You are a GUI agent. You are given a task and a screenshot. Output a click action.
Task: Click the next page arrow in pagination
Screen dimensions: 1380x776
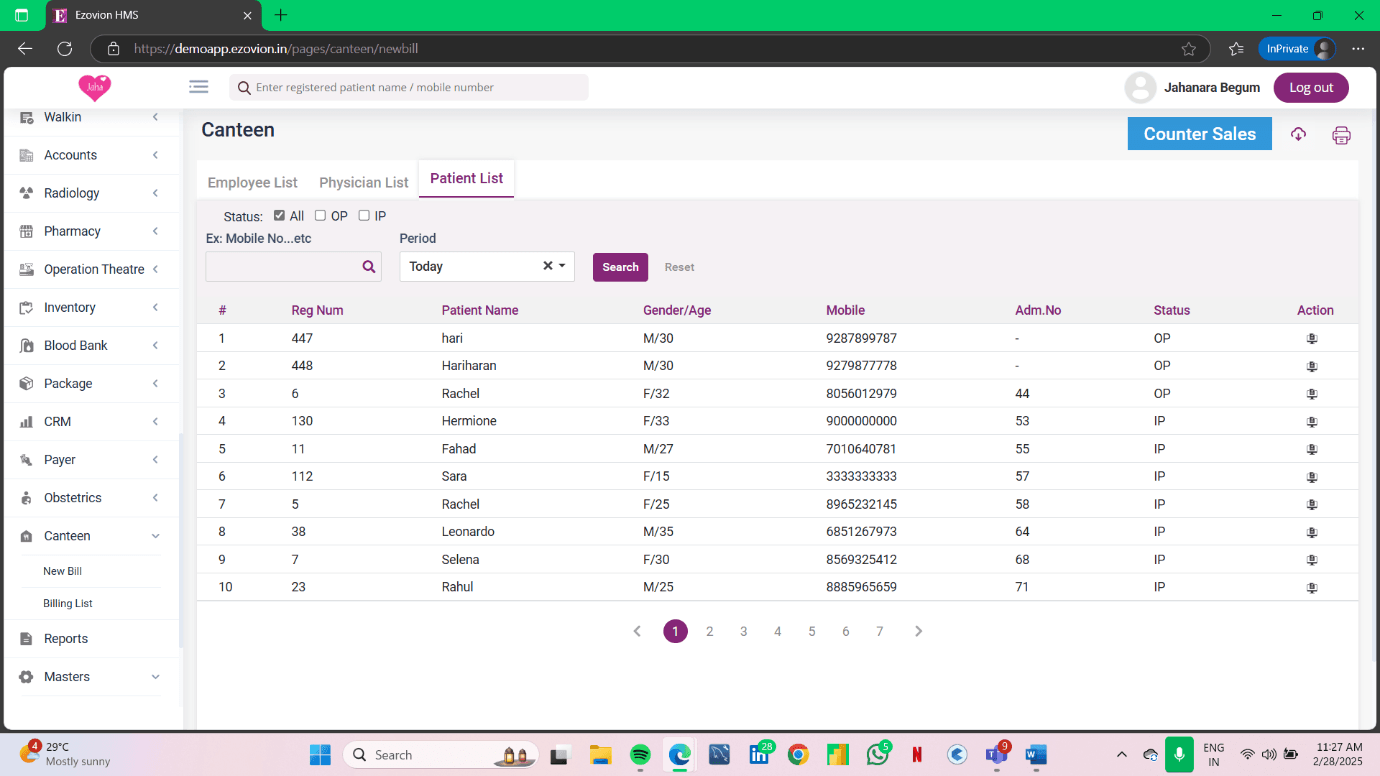tap(918, 631)
